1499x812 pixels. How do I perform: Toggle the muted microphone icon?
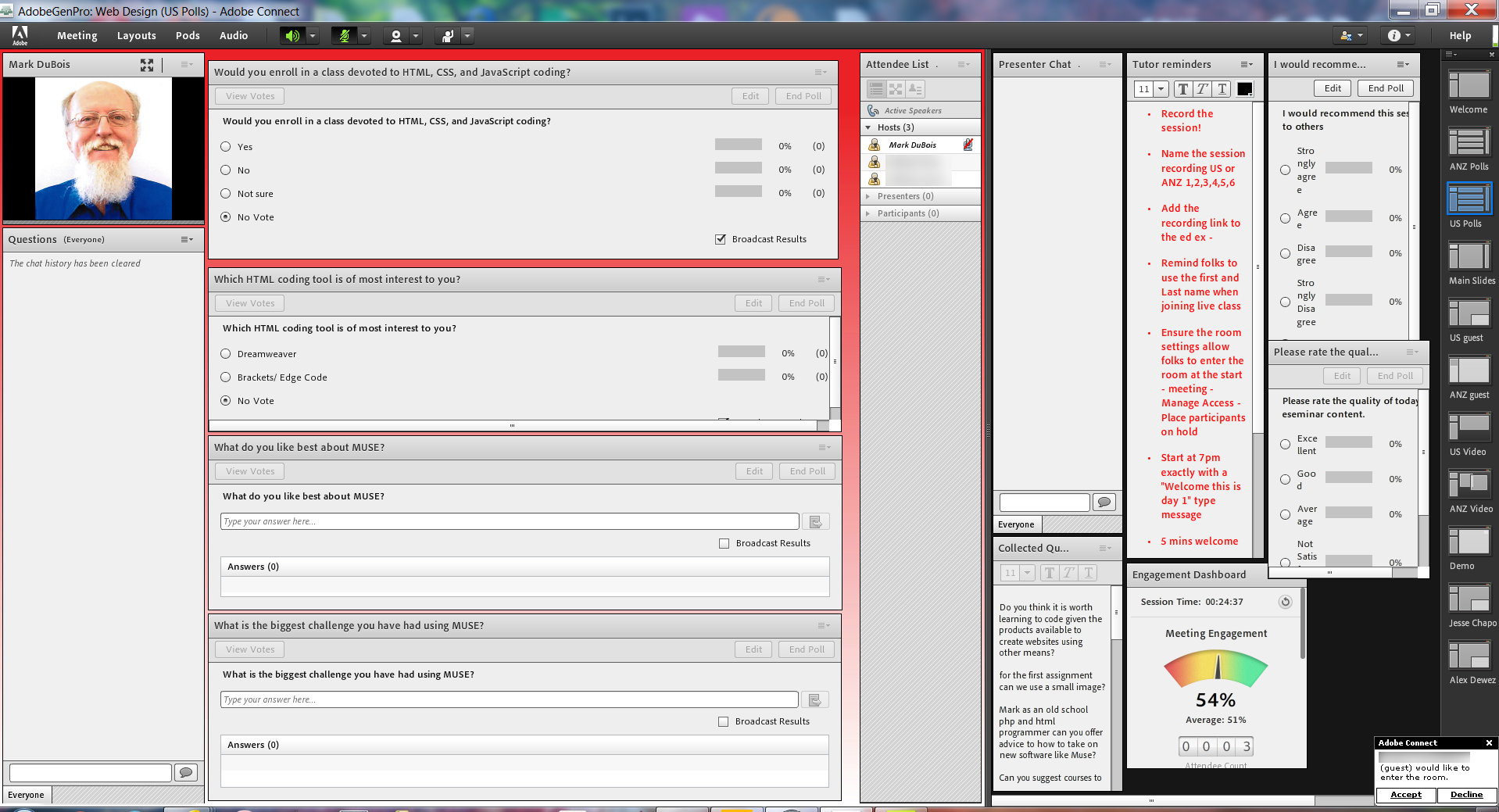pyautogui.click(x=345, y=36)
